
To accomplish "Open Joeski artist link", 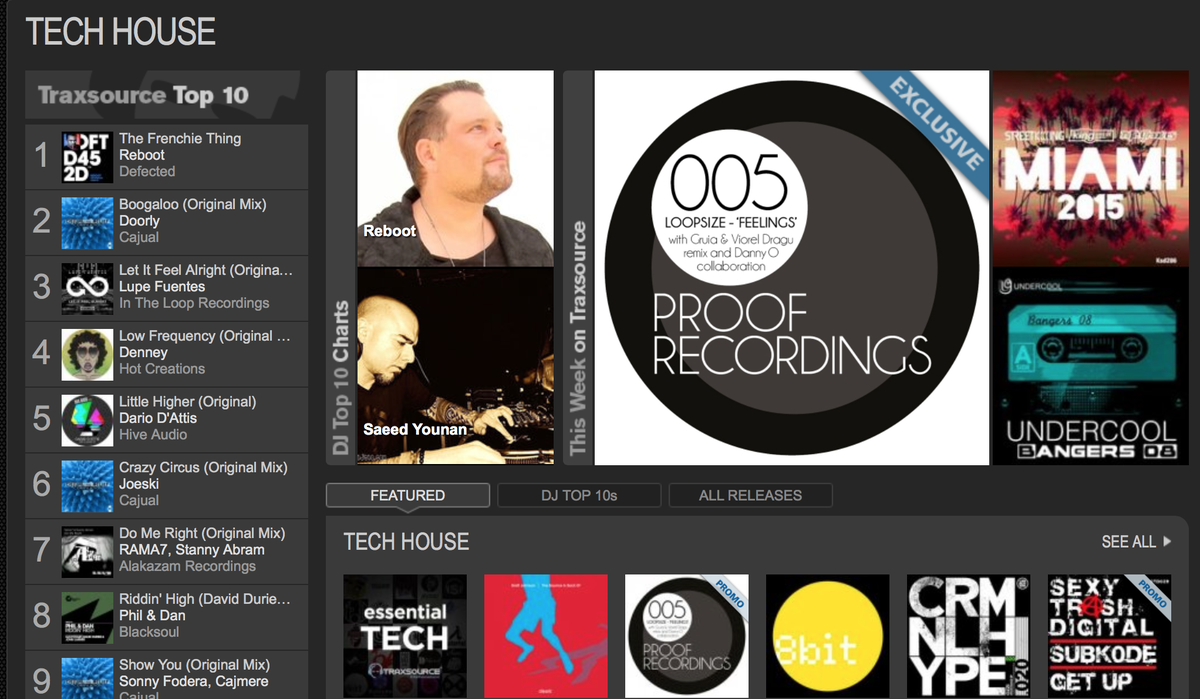I will [139, 484].
